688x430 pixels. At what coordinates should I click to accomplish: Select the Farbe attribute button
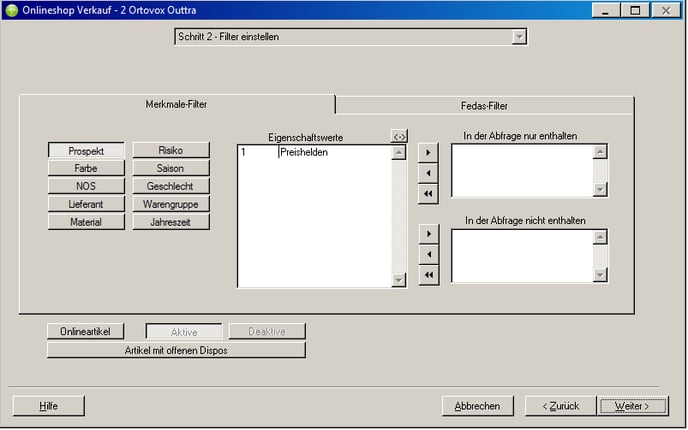(86, 168)
